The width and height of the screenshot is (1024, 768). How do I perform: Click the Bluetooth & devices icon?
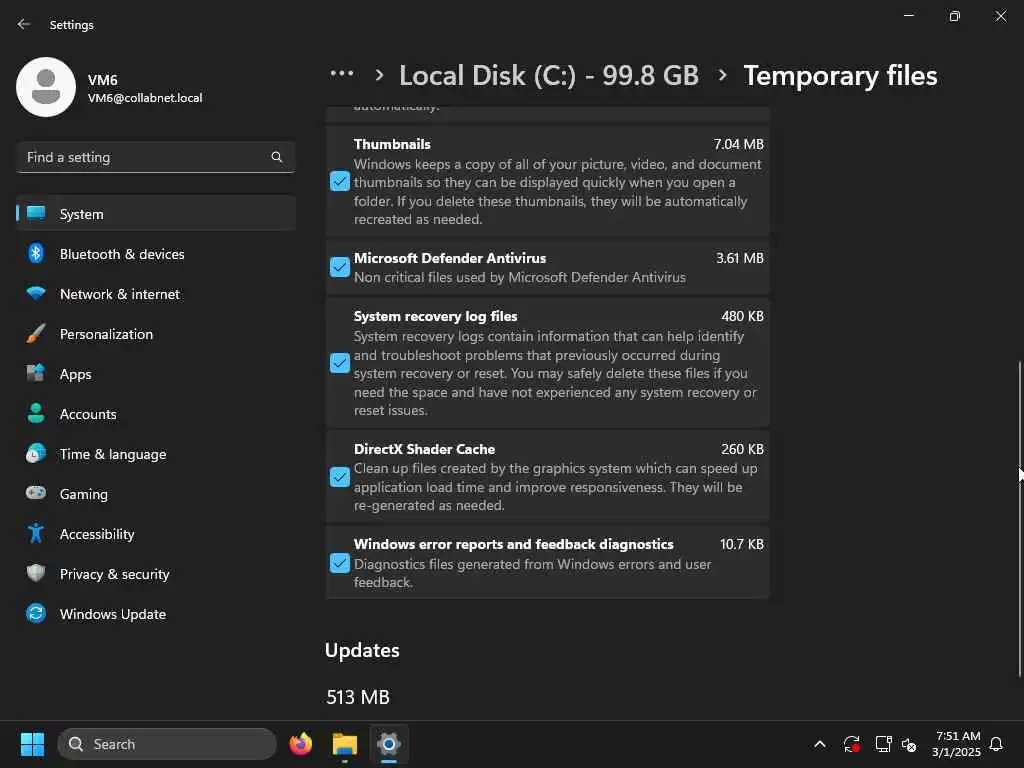point(36,254)
